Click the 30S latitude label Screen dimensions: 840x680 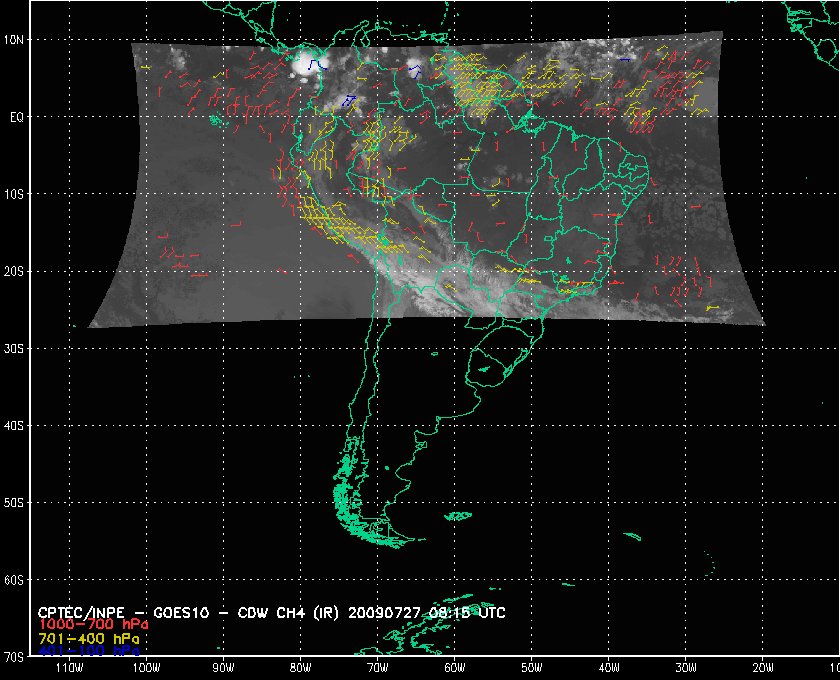point(14,348)
